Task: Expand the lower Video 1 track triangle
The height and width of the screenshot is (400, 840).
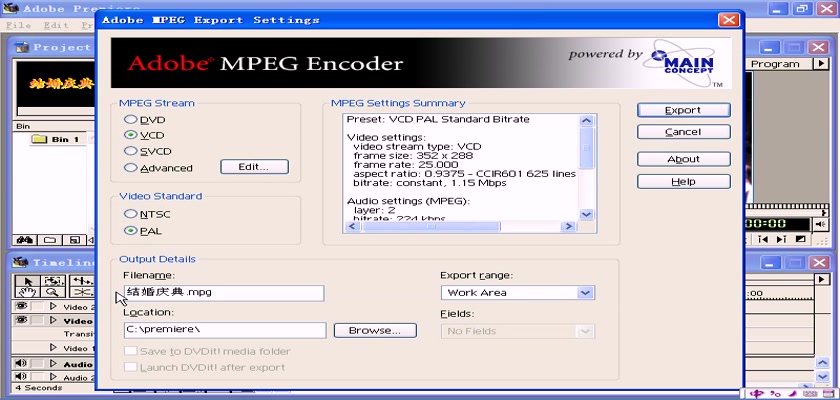Action: click(x=53, y=348)
